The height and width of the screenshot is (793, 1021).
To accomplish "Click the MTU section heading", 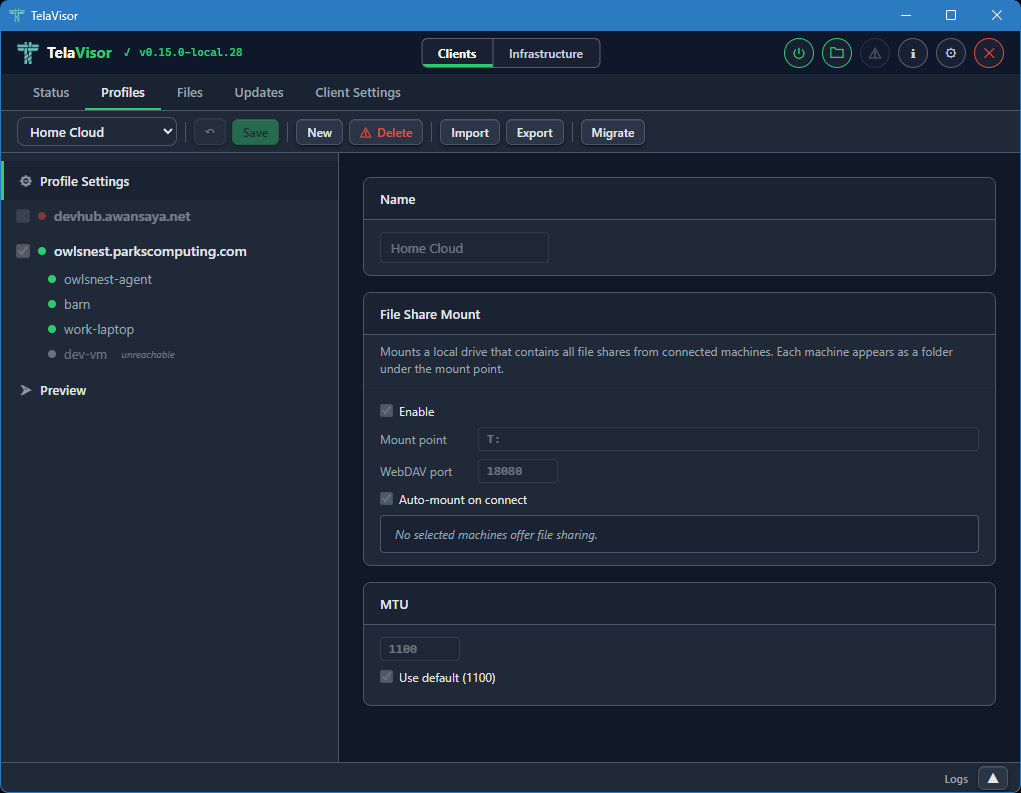I will 394,604.
